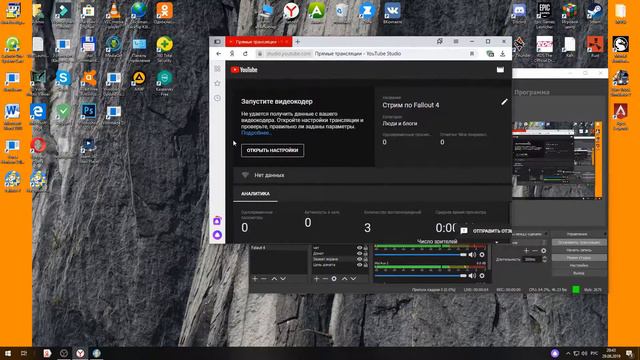Click 'Выход' to exit OBS
This screenshot has width=640, height=360.
click(x=579, y=273)
